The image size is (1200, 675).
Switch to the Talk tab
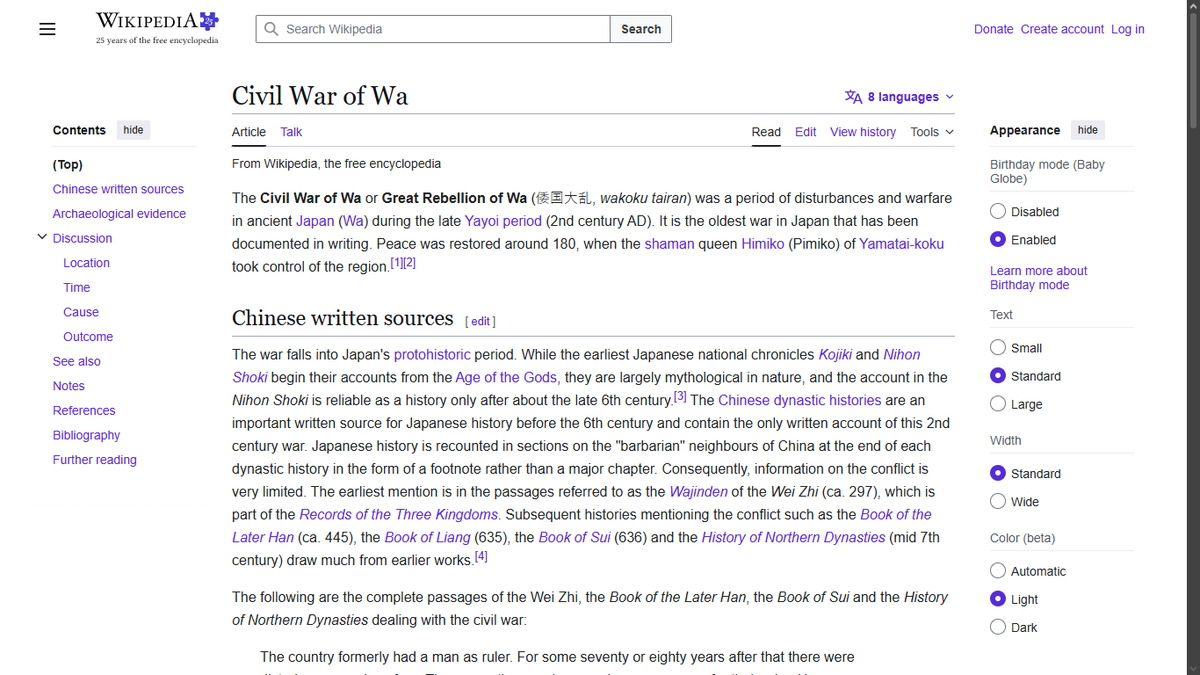(291, 132)
